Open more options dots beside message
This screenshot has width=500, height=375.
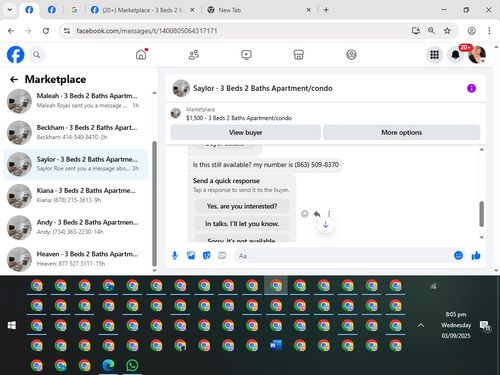pyautogui.click(x=329, y=214)
